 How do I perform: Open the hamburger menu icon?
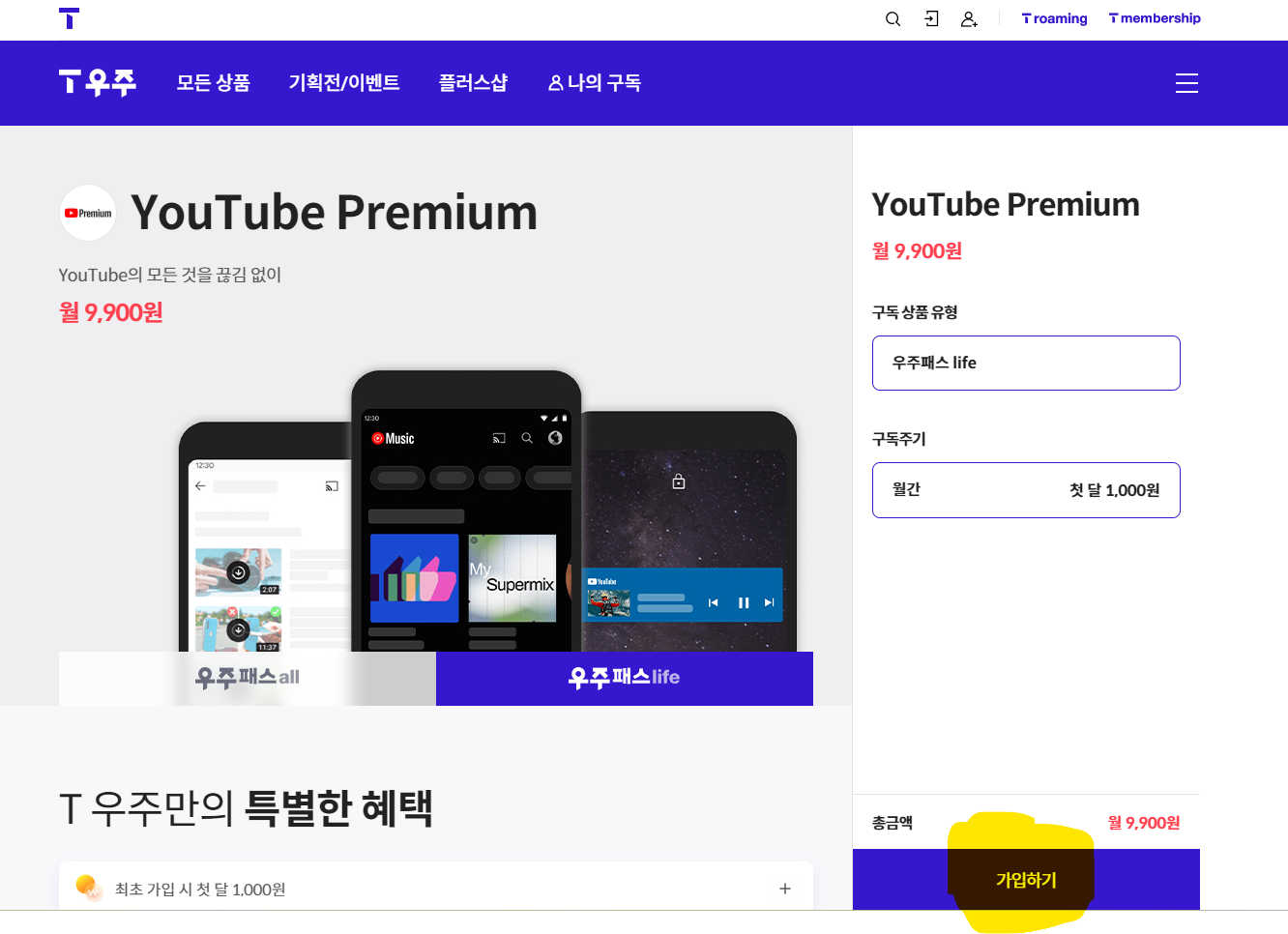click(1186, 83)
